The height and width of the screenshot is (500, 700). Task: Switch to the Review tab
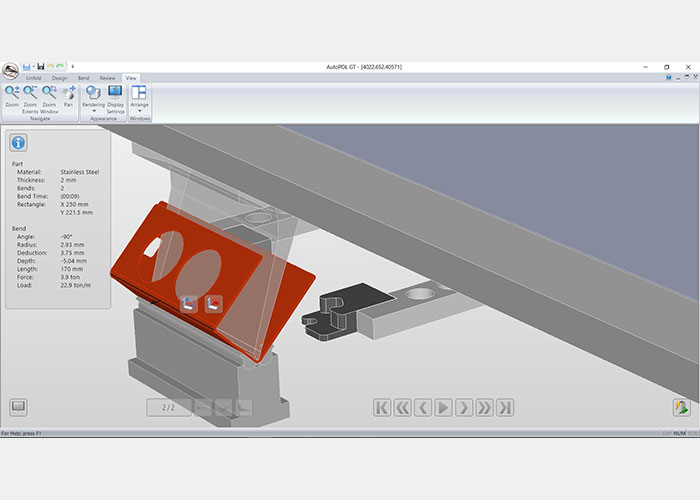click(x=107, y=77)
